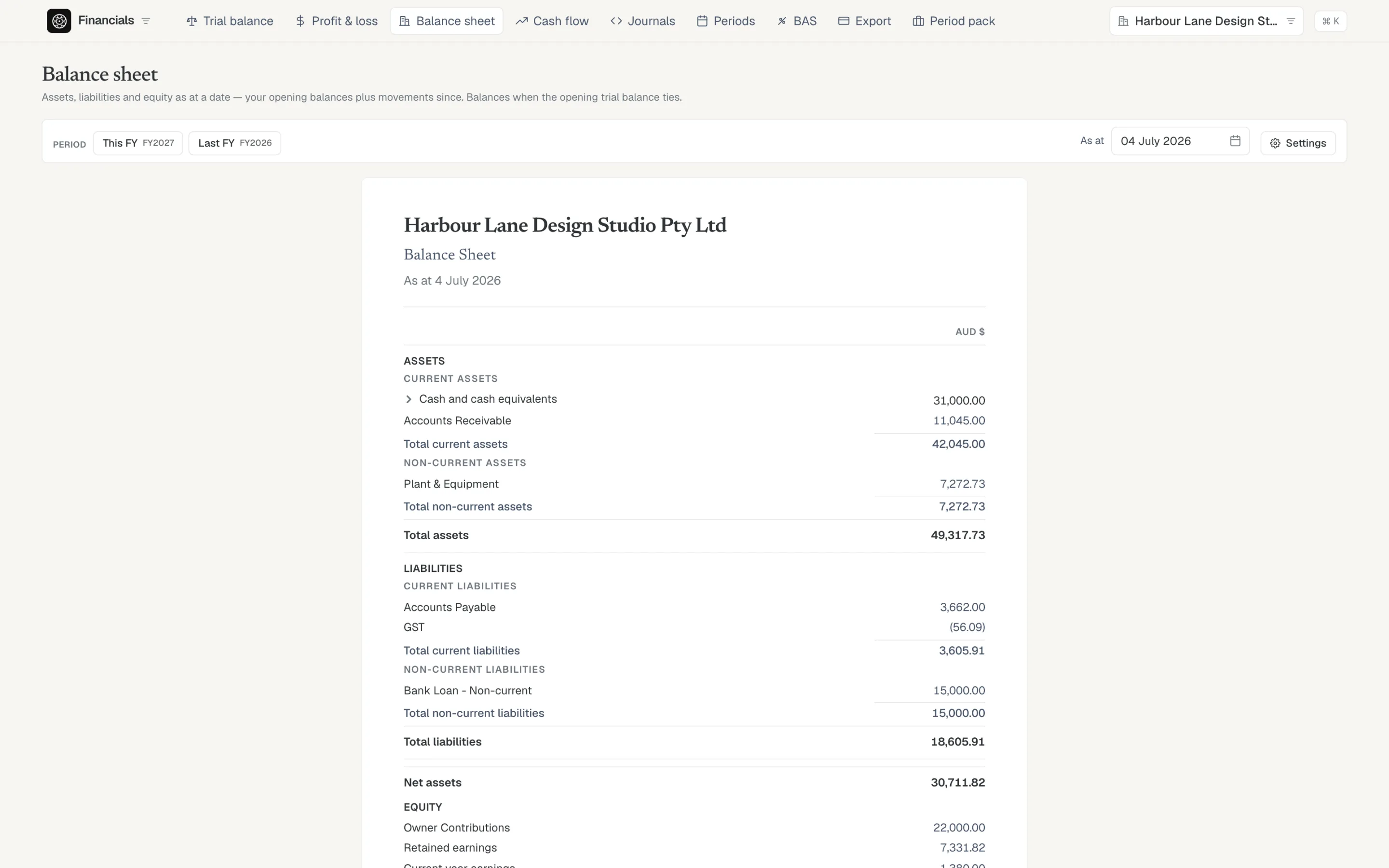Click the Total liabilities value 18,605.91
The height and width of the screenshot is (868, 1389).
(957, 742)
